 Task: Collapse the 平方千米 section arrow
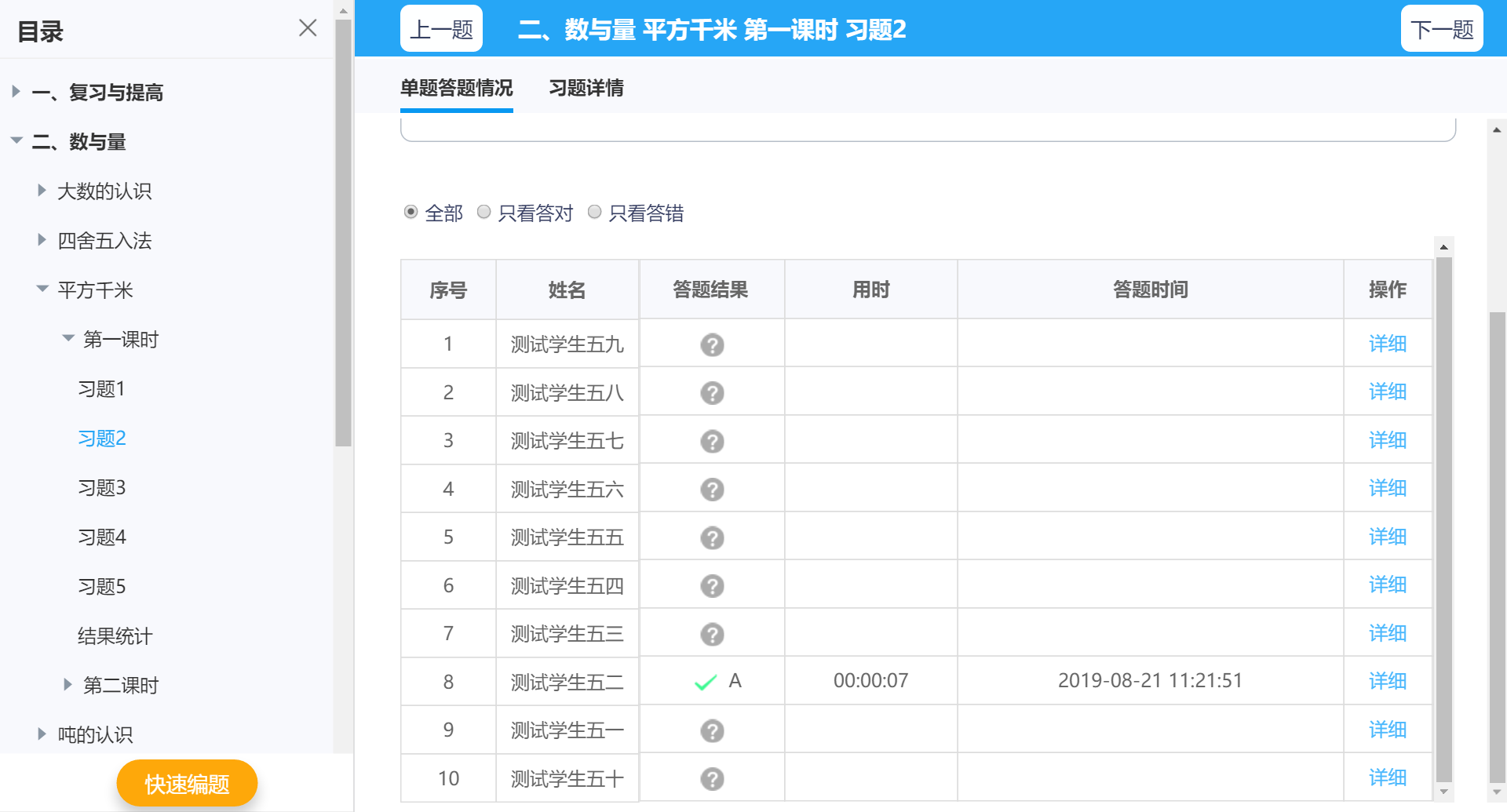pyautogui.click(x=42, y=289)
